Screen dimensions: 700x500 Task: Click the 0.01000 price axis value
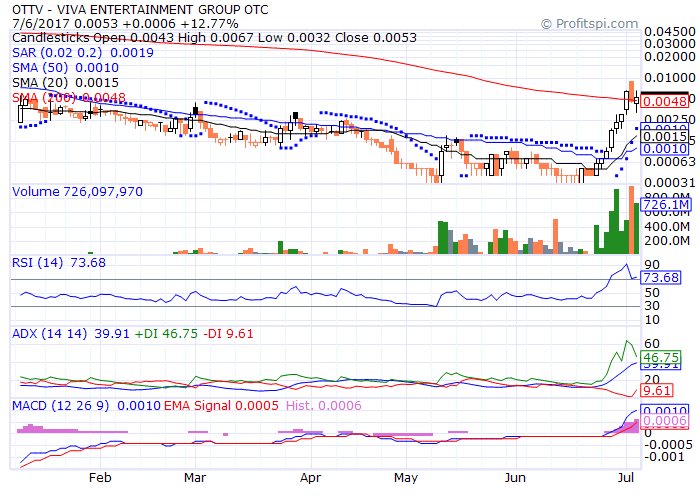(670, 78)
